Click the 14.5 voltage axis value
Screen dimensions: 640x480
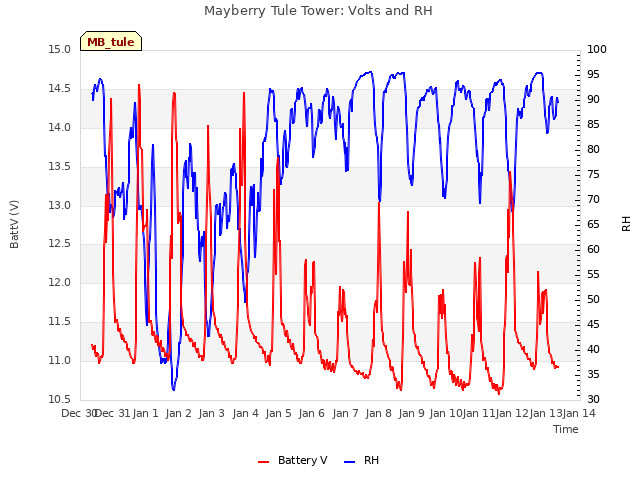click(x=60, y=89)
